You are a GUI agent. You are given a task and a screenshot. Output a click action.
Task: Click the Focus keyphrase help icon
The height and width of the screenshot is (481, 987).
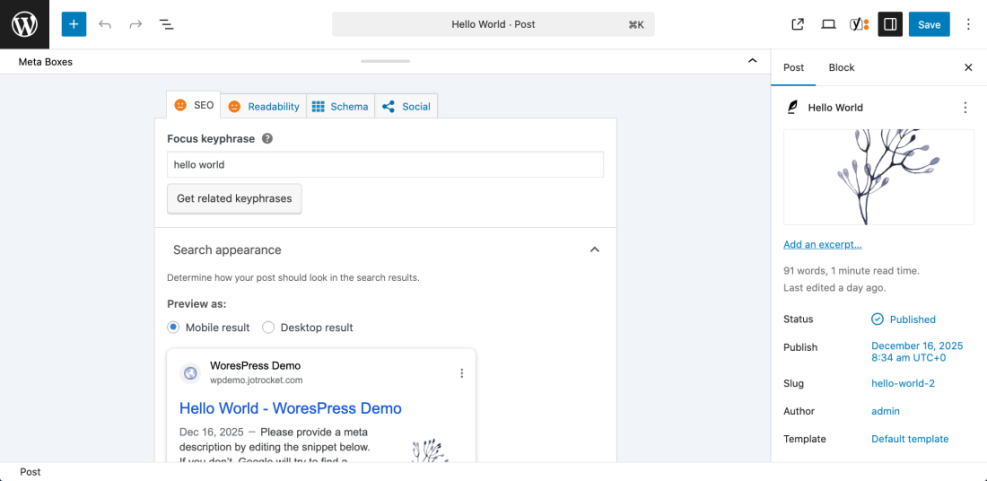tap(267, 139)
